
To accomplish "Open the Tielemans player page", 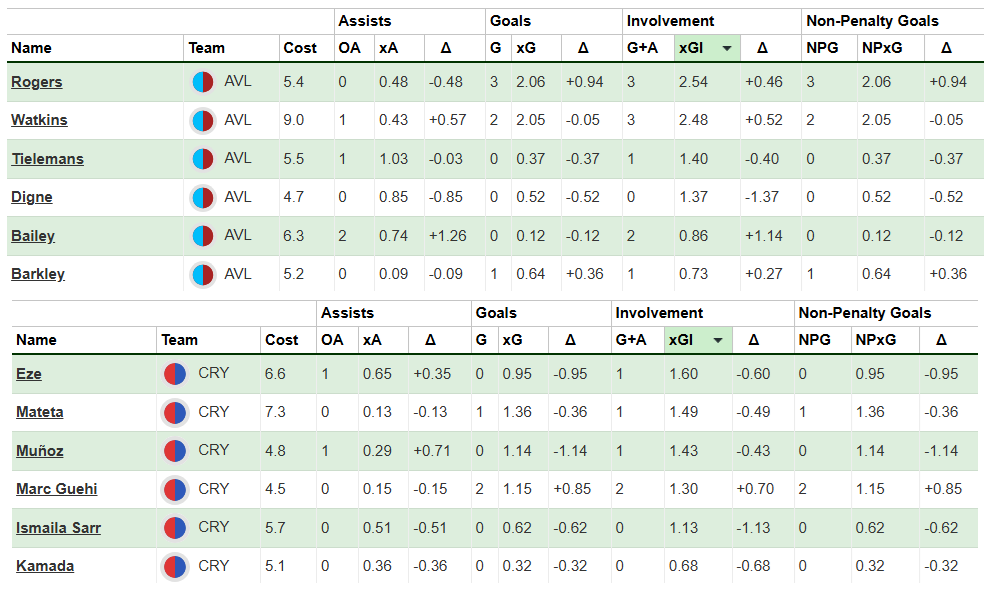I will pyautogui.click(x=47, y=159).
